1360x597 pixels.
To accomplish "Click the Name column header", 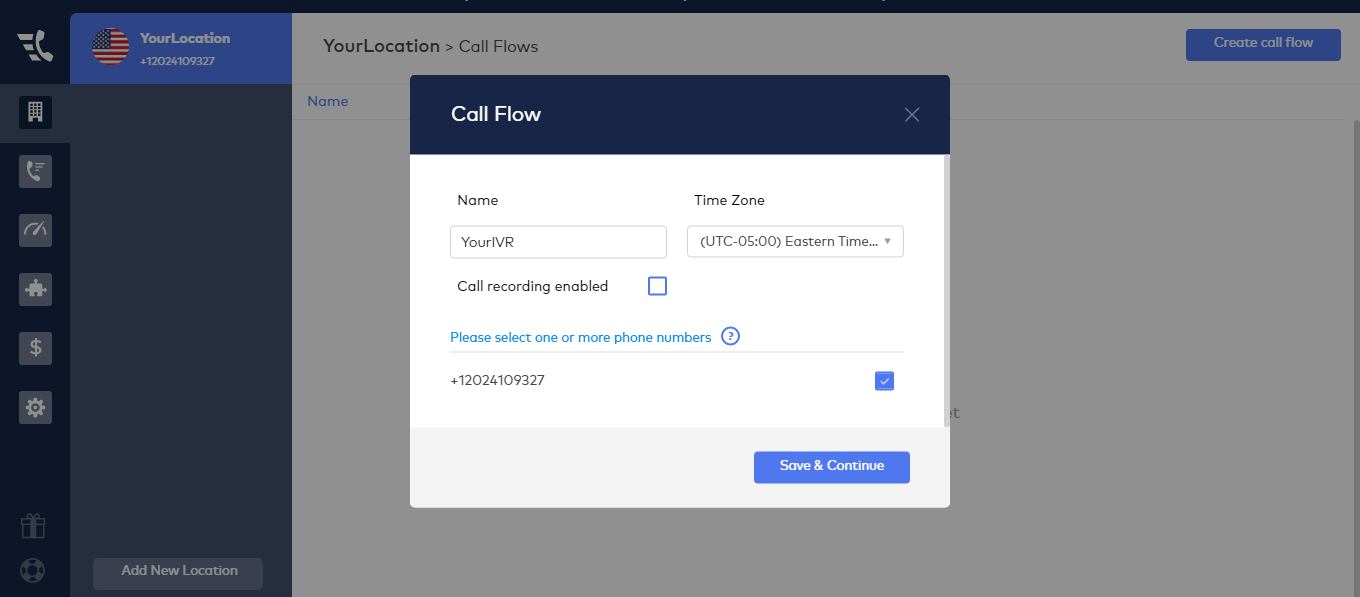I will coord(328,101).
